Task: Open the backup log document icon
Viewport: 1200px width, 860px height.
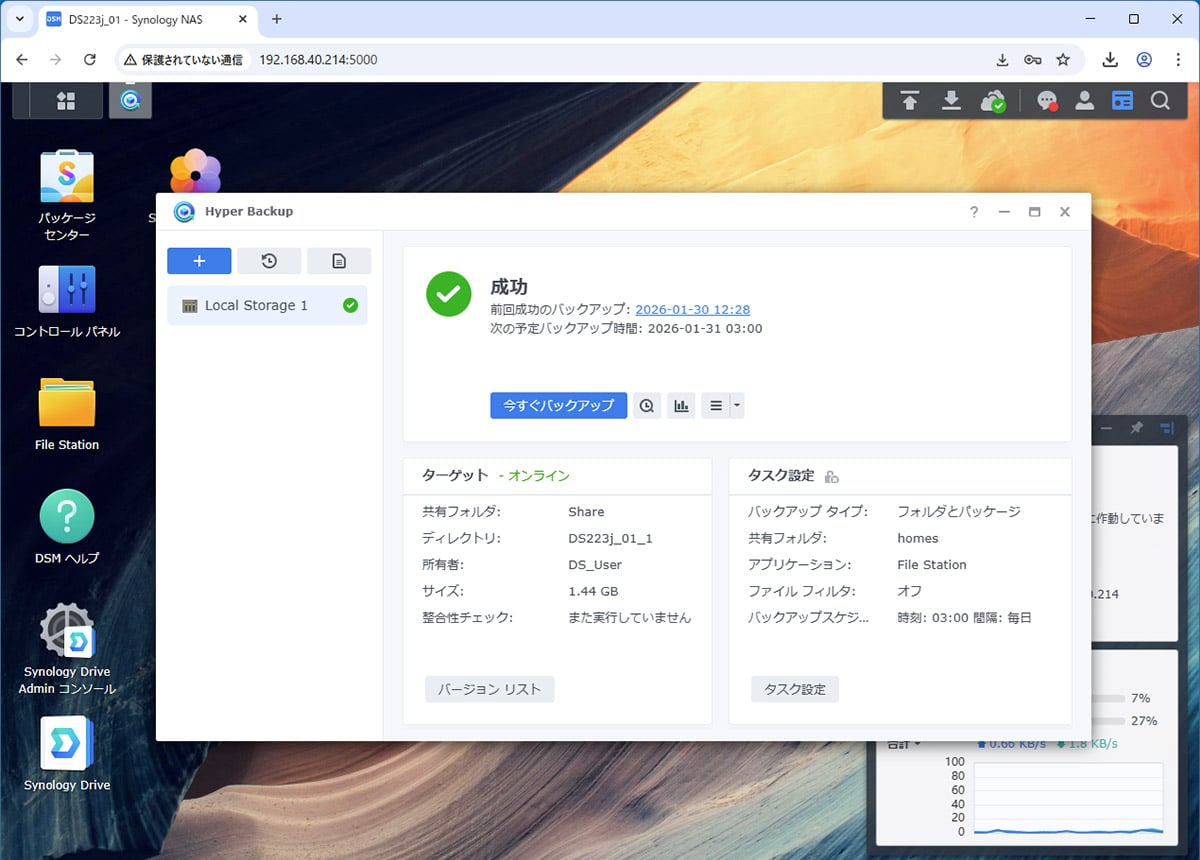Action: pos(339,261)
